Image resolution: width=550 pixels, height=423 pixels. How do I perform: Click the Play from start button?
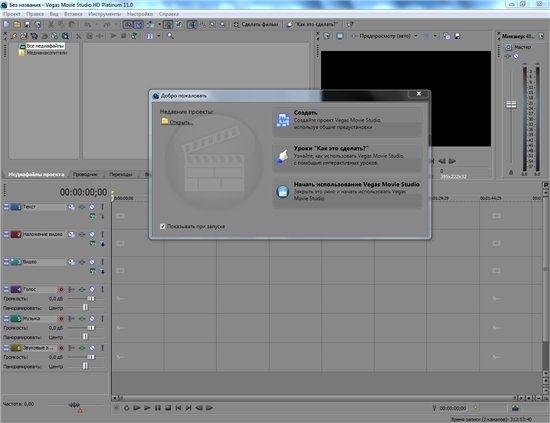(137, 408)
